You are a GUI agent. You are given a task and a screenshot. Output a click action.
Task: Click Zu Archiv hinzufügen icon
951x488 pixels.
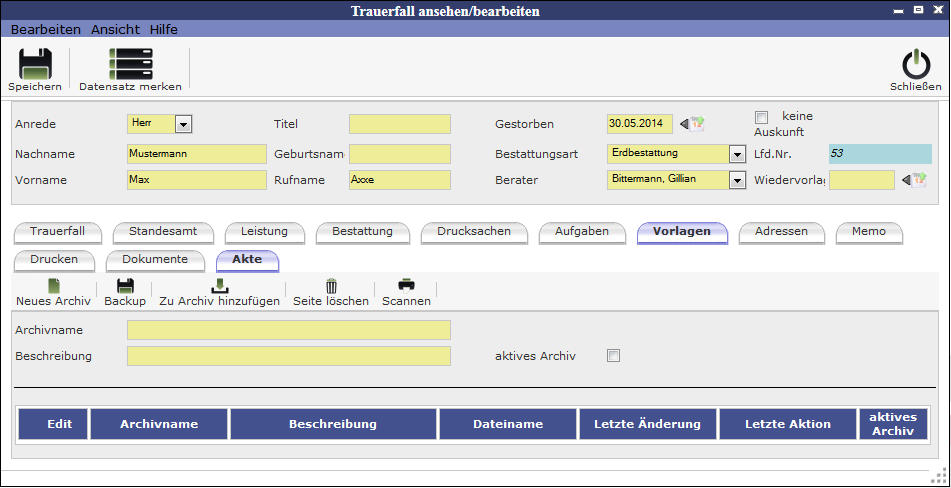(x=219, y=286)
